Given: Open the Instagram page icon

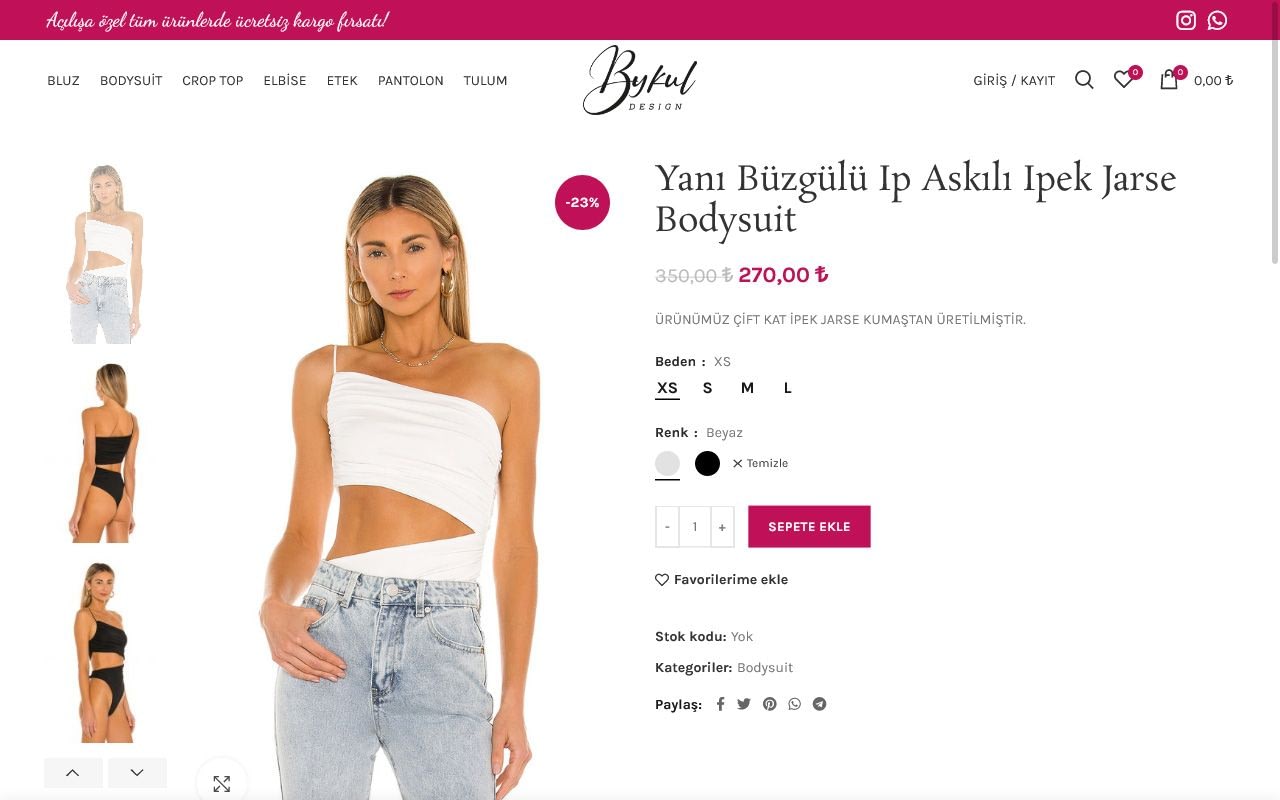Looking at the screenshot, I should pyautogui.click(x=1186, y=20).
